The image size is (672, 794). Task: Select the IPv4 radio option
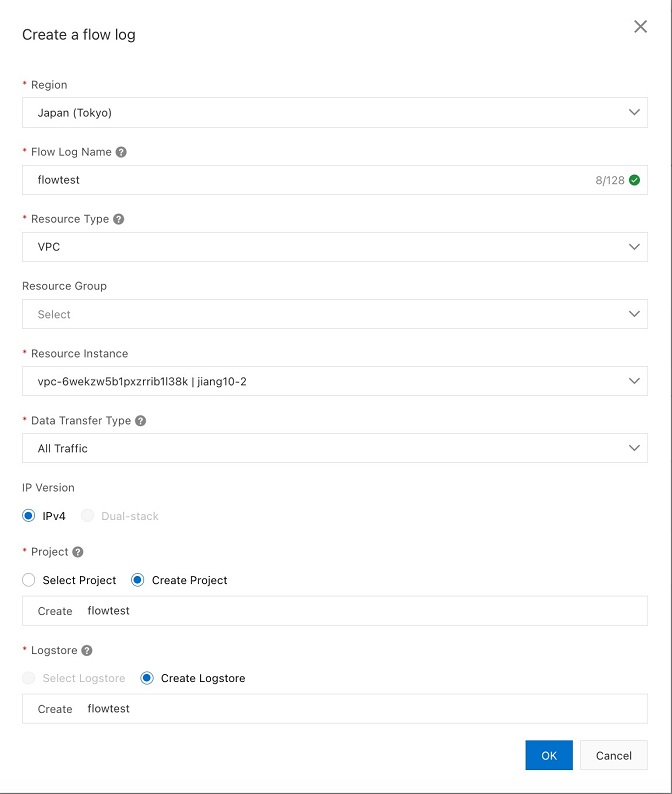29,516
